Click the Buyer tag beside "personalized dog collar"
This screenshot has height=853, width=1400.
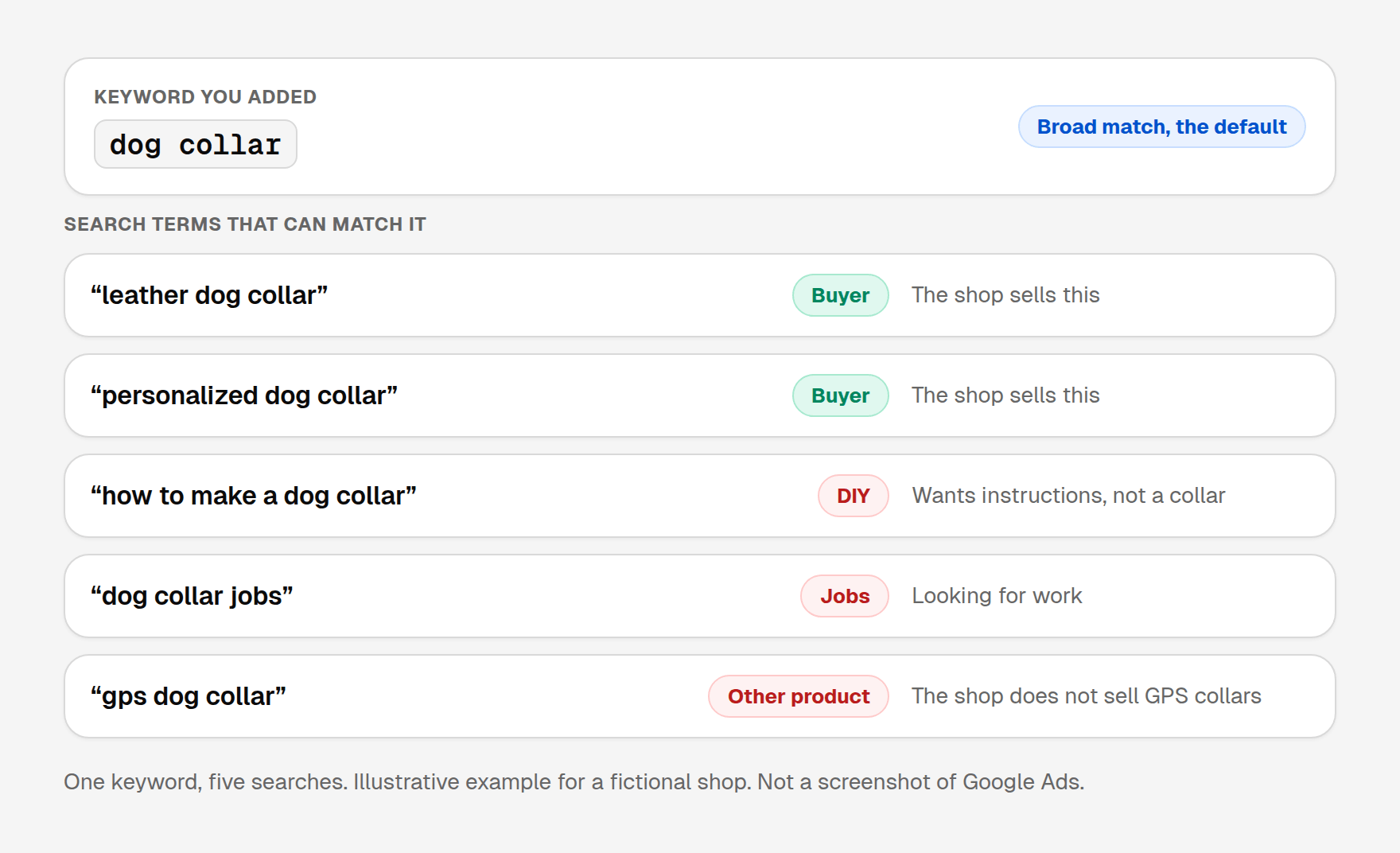pos(840,395)
